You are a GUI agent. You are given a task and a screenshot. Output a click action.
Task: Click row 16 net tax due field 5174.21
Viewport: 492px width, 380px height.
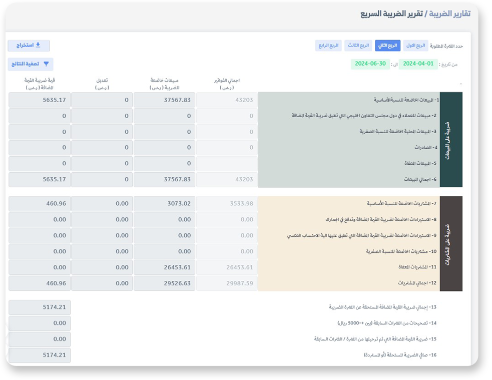39,355
